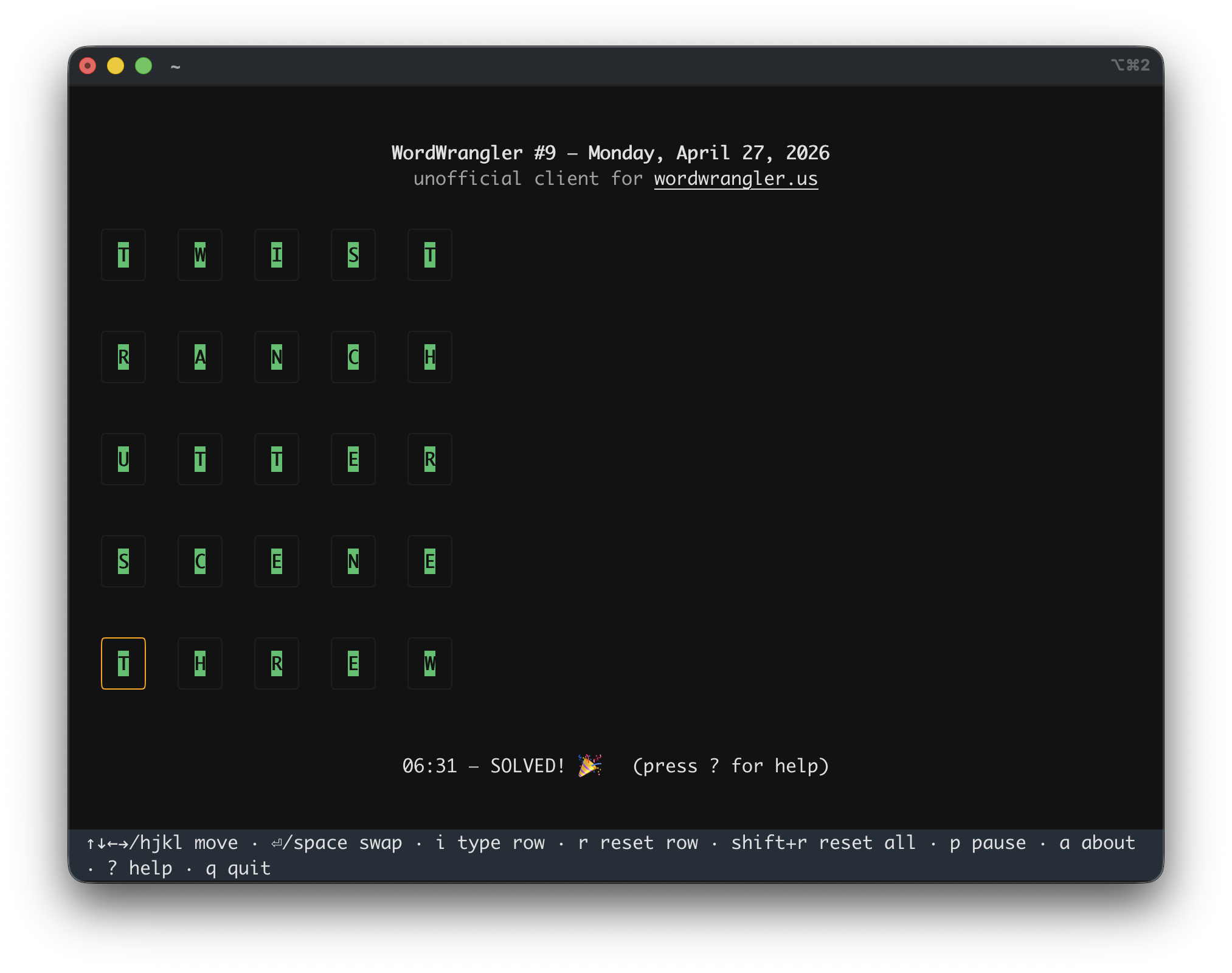This screenshot has width=1232, height=973.
Task: Click the tilde window title
Action: (x=175, y=66)
